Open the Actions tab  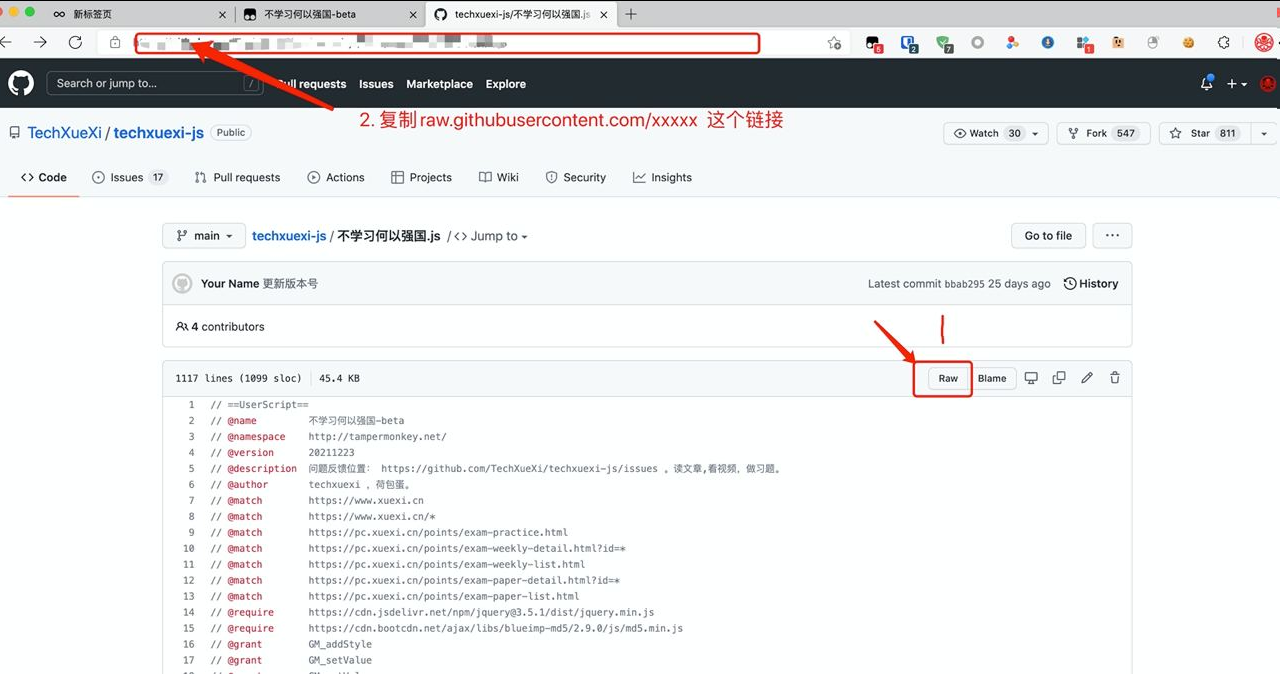(336, 177)
